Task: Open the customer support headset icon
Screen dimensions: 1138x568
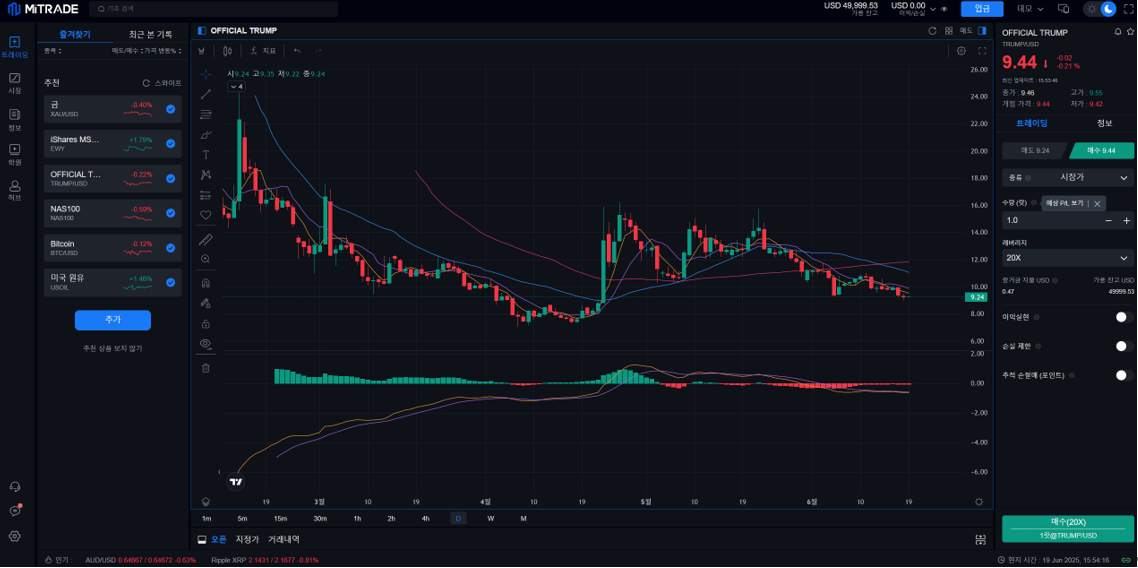Action: click(15, 487)
